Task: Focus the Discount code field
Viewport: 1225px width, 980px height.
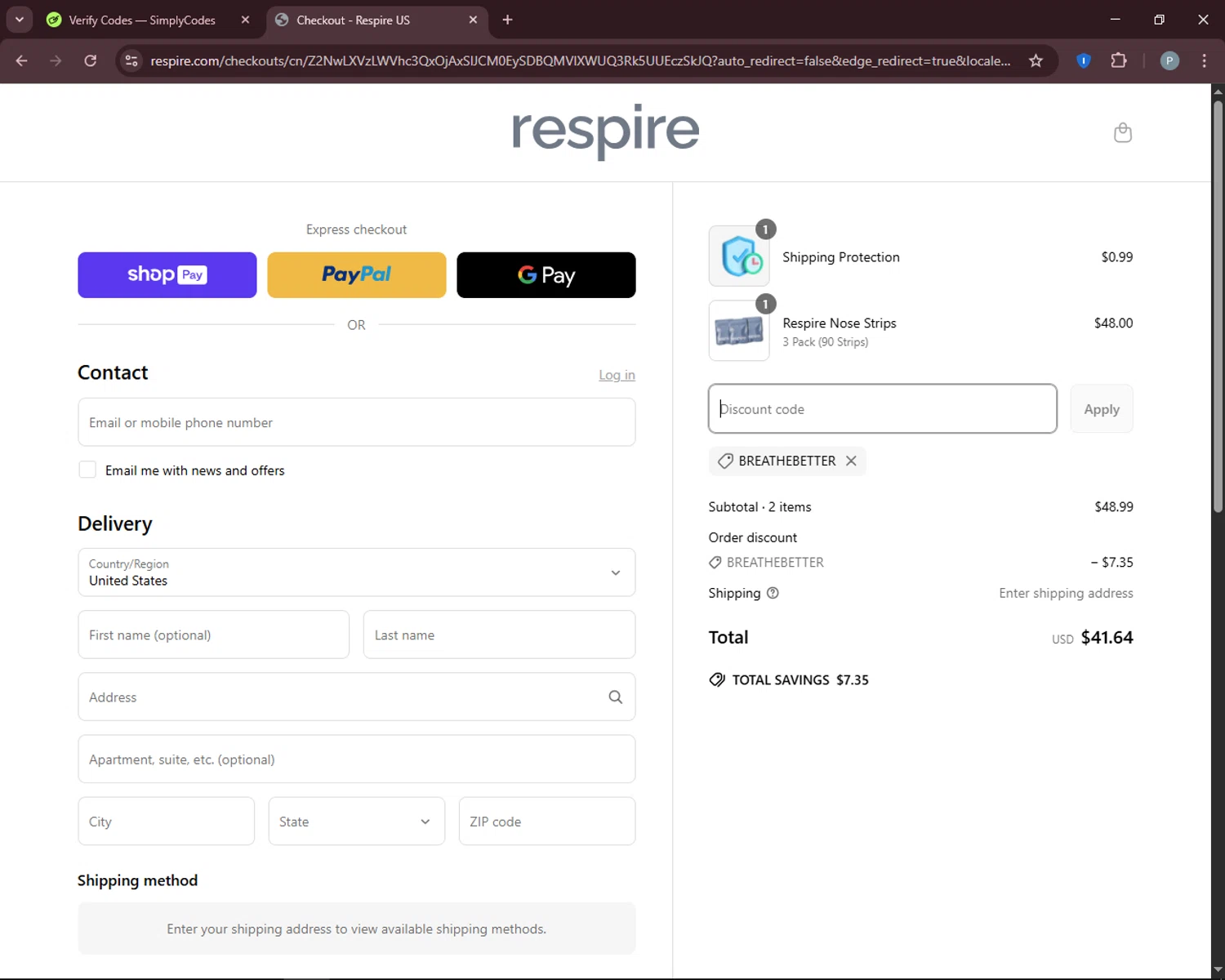Action: tap(883, 409)
